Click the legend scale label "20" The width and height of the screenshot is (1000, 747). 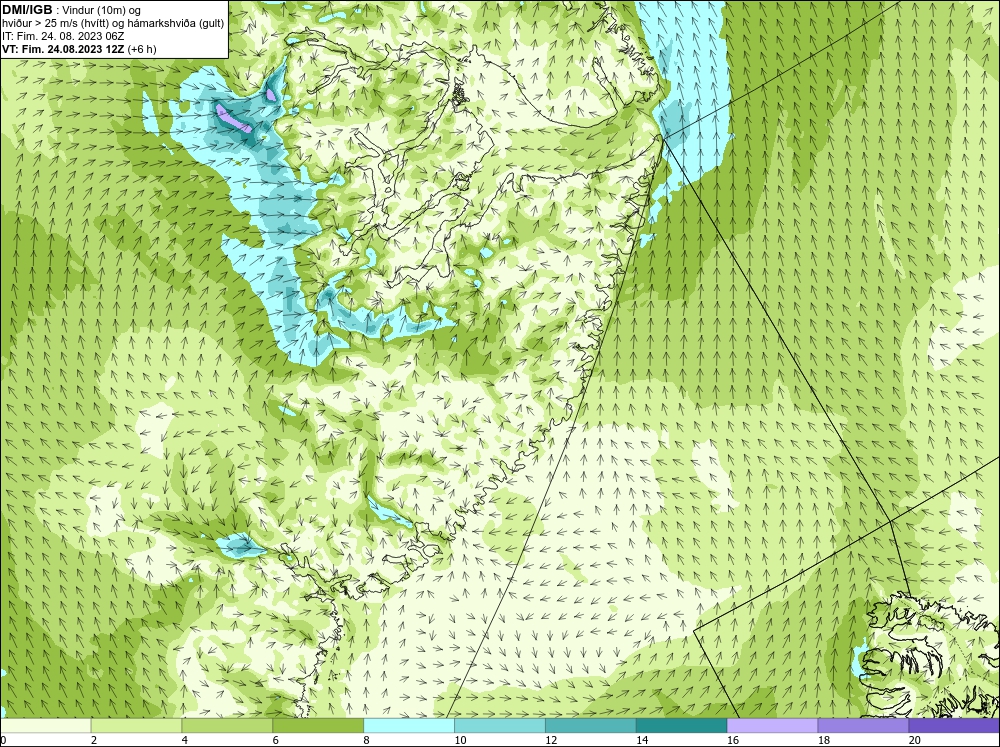click(x=915, y=740)
